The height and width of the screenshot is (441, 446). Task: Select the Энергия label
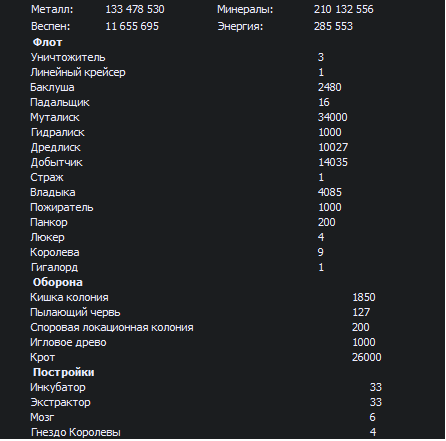coord(240,26)
